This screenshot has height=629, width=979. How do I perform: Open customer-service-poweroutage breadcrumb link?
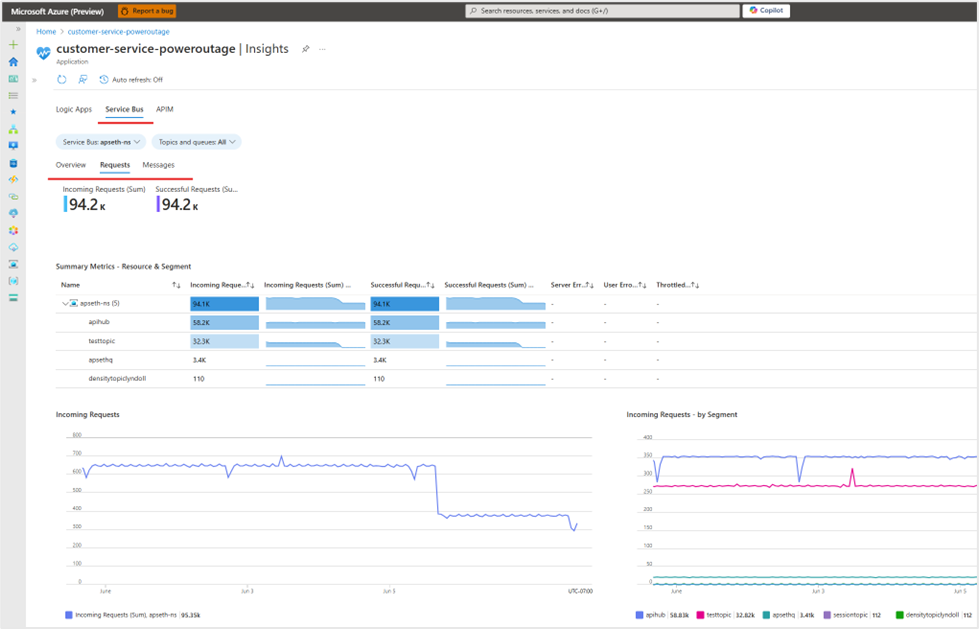tap(118, 31)
